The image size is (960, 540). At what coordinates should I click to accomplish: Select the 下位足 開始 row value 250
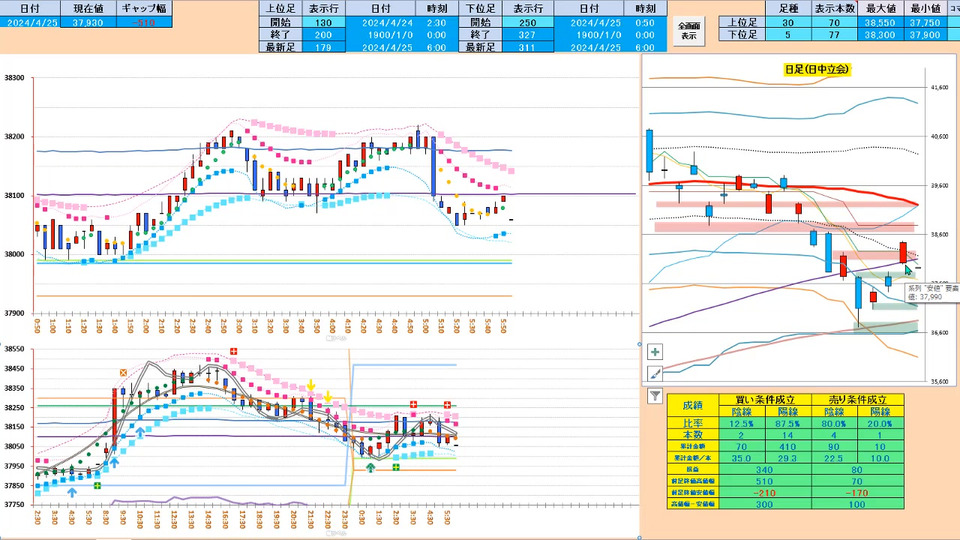pyautogui.click(x=528, y=23)
